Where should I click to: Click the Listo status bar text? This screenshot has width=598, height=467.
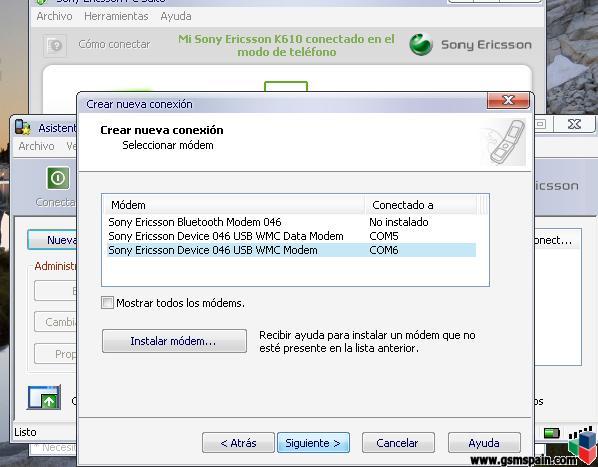[x=25, y=432]
